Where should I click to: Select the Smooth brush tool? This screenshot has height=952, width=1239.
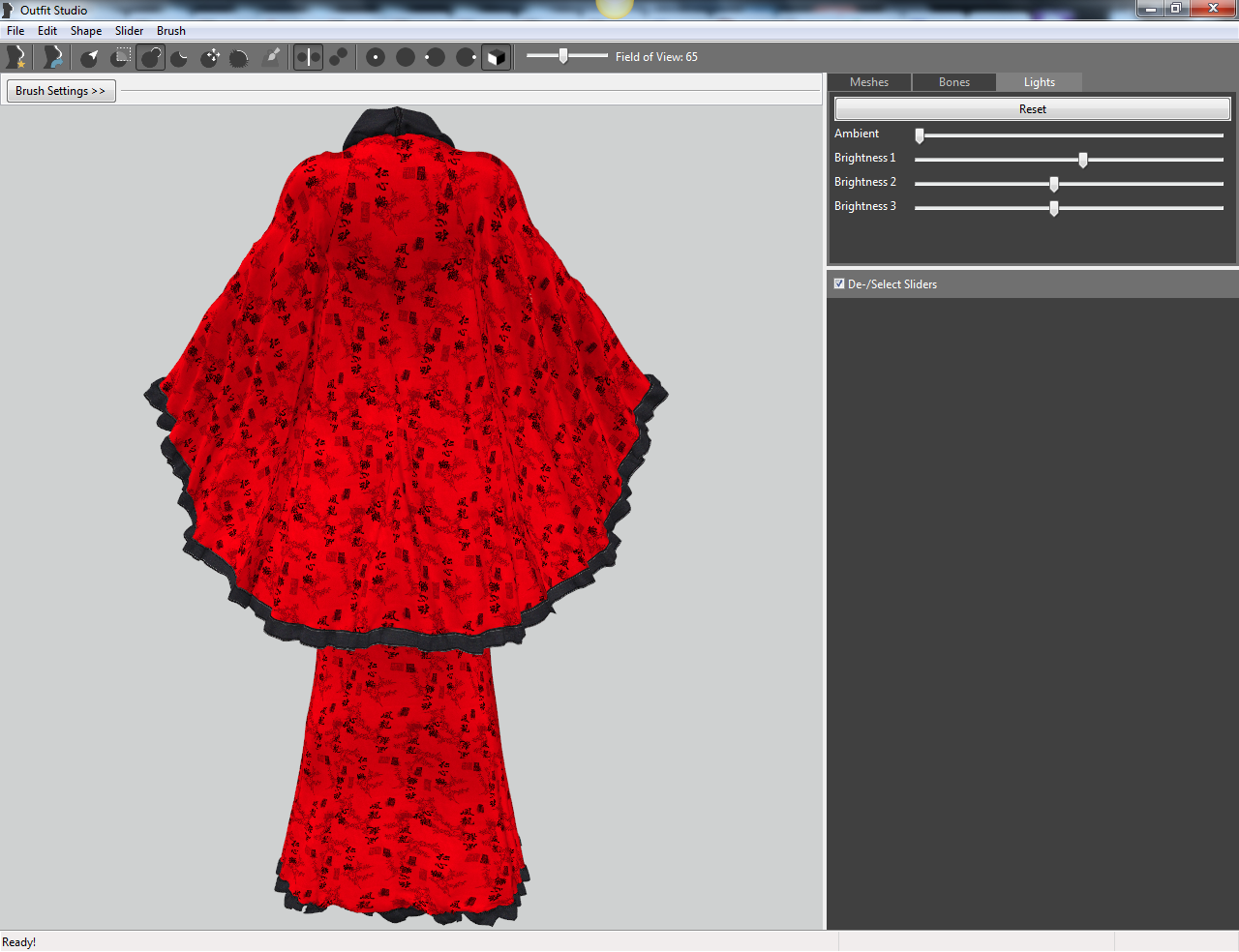240,57
